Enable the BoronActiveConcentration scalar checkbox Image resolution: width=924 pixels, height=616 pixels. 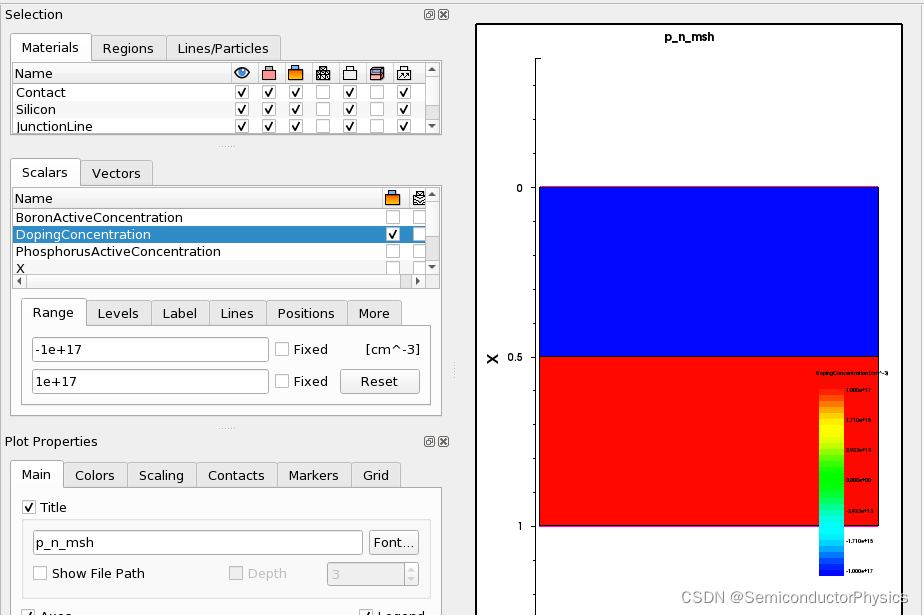tap(392, 218)
